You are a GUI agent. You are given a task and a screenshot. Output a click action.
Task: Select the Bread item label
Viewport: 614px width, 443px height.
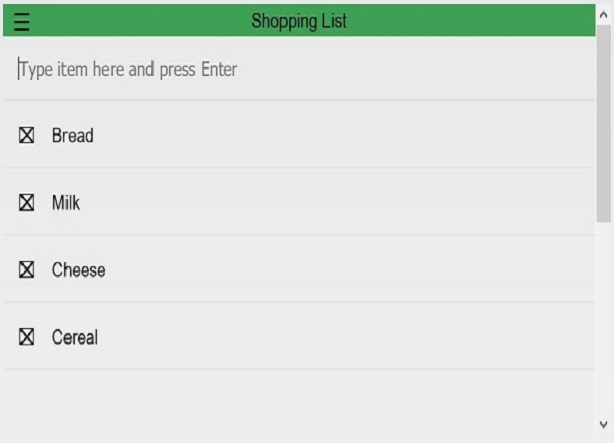73,135
